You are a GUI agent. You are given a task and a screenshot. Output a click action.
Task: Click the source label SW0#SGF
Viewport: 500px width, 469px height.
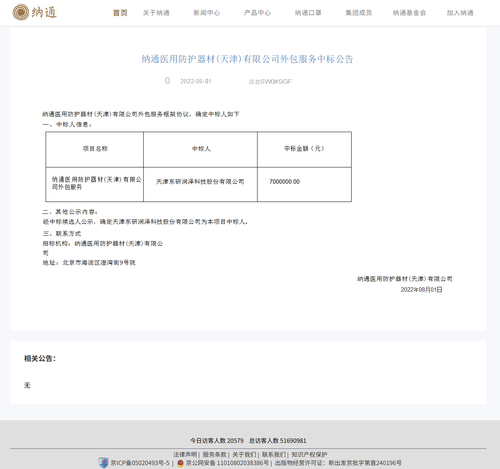(270, 82)
